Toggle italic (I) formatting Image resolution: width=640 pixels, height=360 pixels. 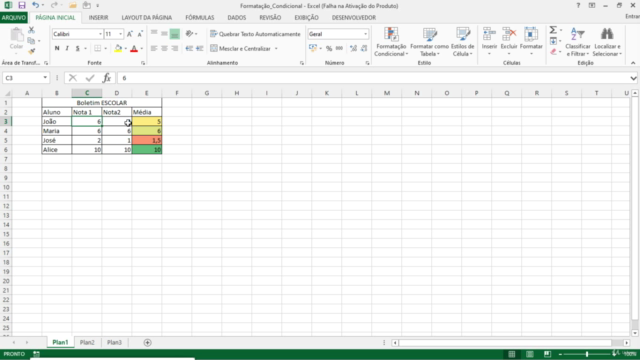tap(67, 48)
